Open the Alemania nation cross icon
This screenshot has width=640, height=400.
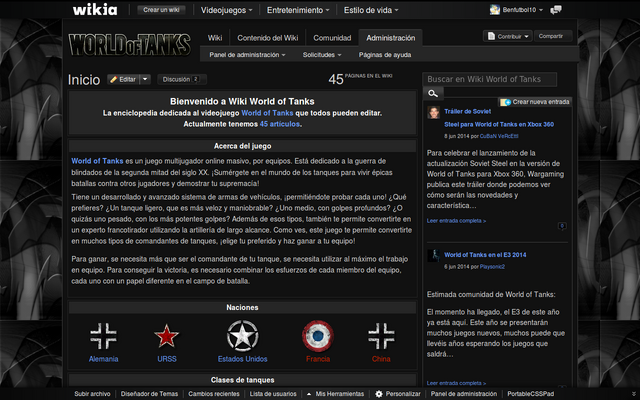tap(103, 336)
